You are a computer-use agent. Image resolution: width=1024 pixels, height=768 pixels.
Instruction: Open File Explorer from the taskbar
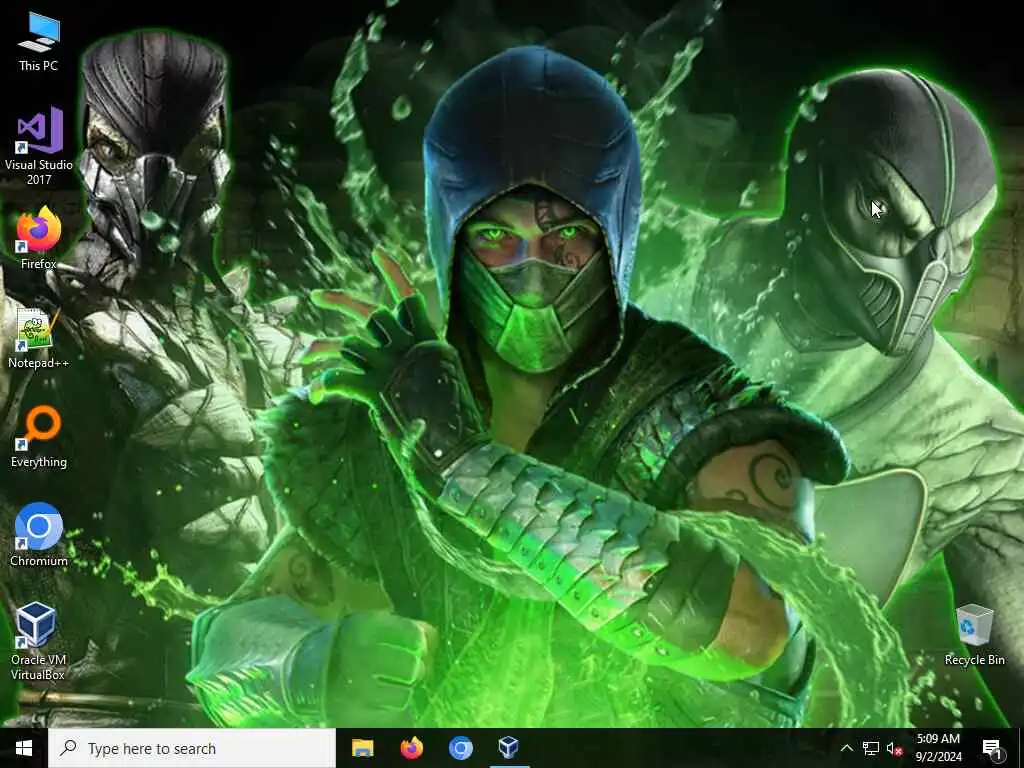coord(362,748)
